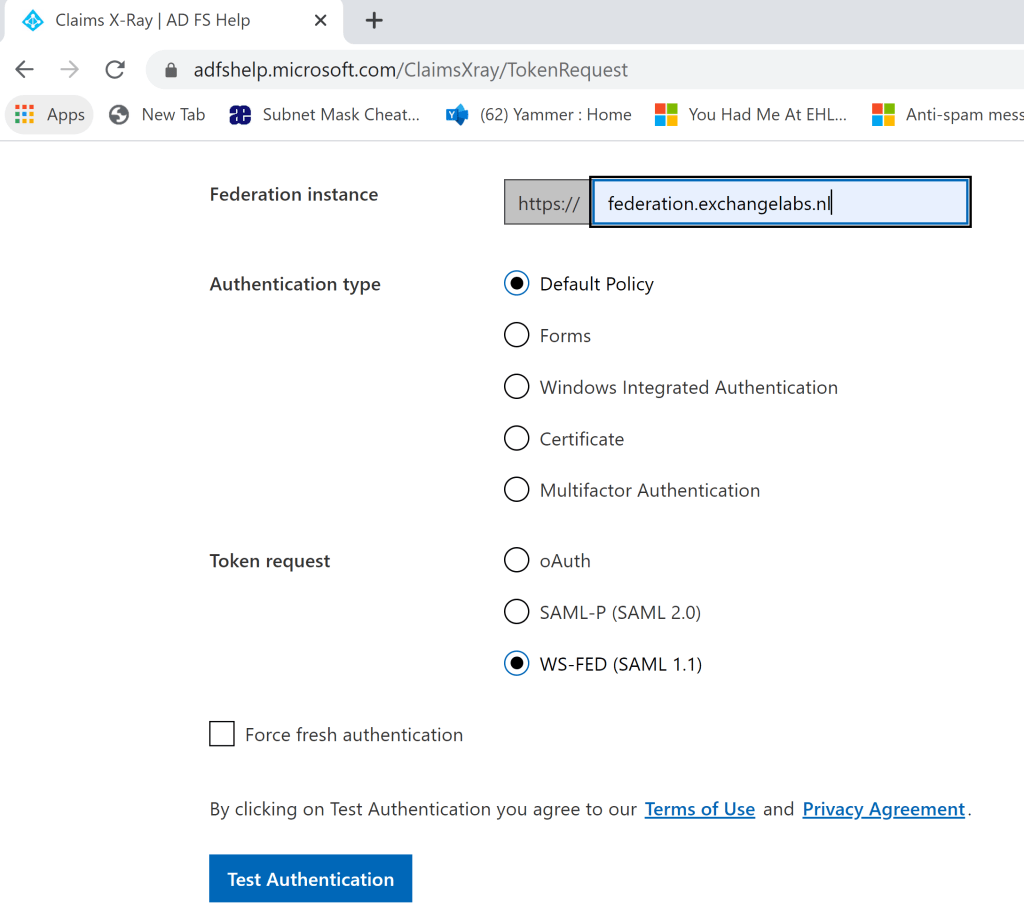Enable Force fresh authentication
This screenshot has width=1024, height=908.
tap(222, 734)
